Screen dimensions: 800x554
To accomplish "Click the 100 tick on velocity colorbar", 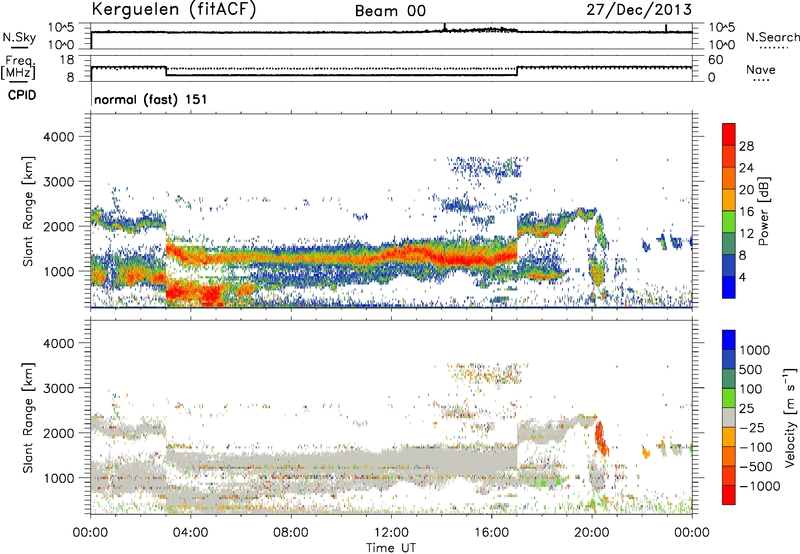I will point(751,389).
